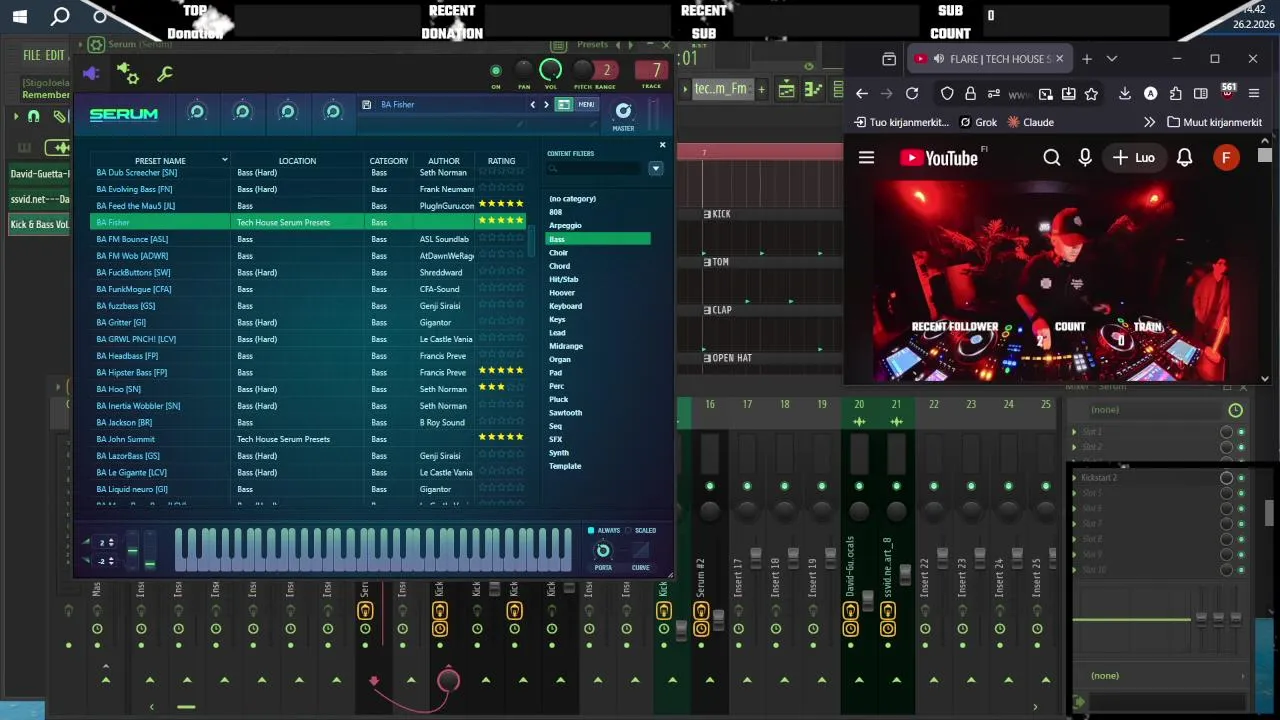This screenshot has width=1280, height=720.
Task: Open the browser list-all-tabs chevron
Action: pos(1111,59)
